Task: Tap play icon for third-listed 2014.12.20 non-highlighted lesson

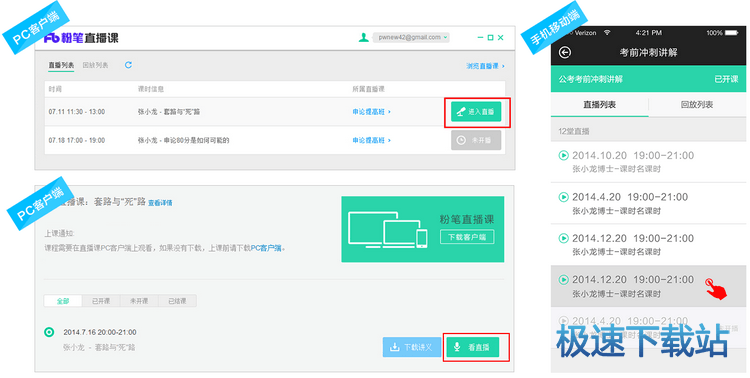Action: click(x=563, y=238)
